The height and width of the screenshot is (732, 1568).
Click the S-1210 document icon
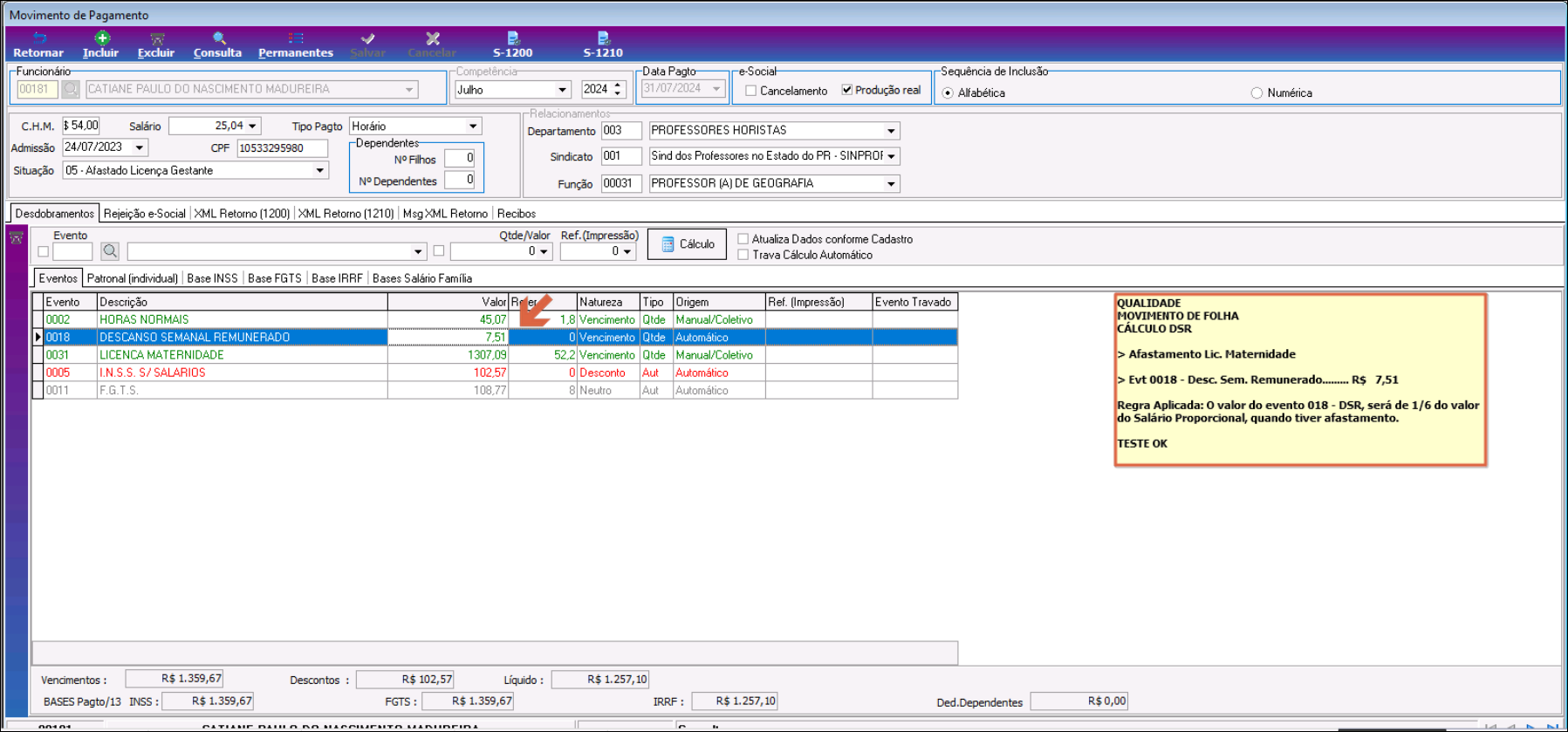[603, 38]
